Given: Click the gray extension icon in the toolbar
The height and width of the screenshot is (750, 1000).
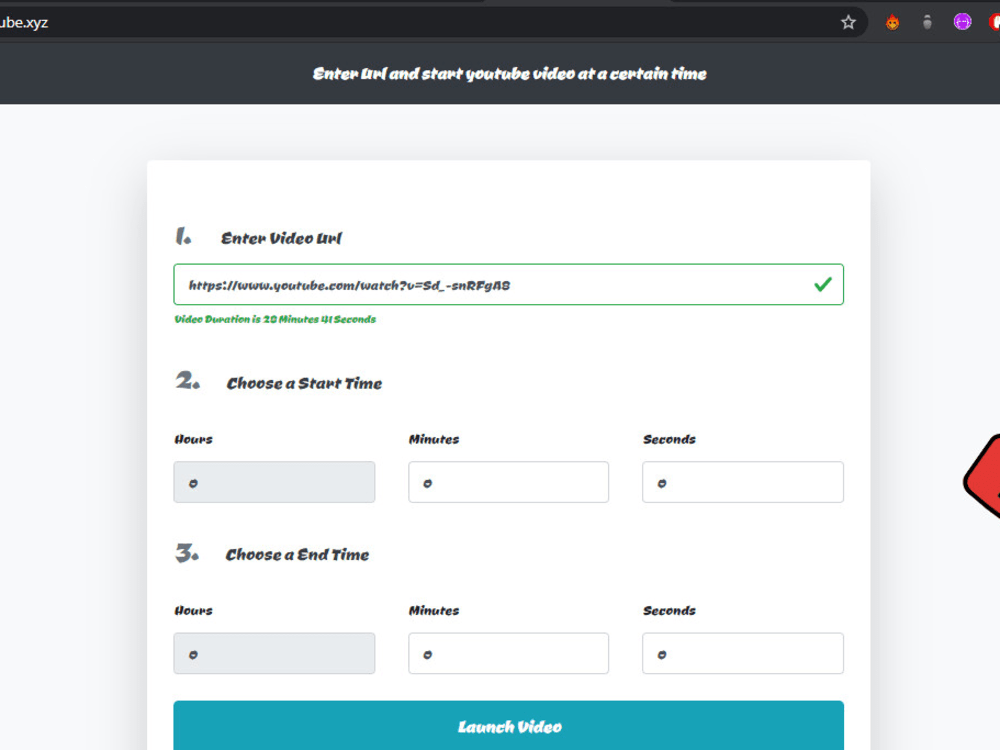Looking at the screenshot, I should tap(925, 21).
